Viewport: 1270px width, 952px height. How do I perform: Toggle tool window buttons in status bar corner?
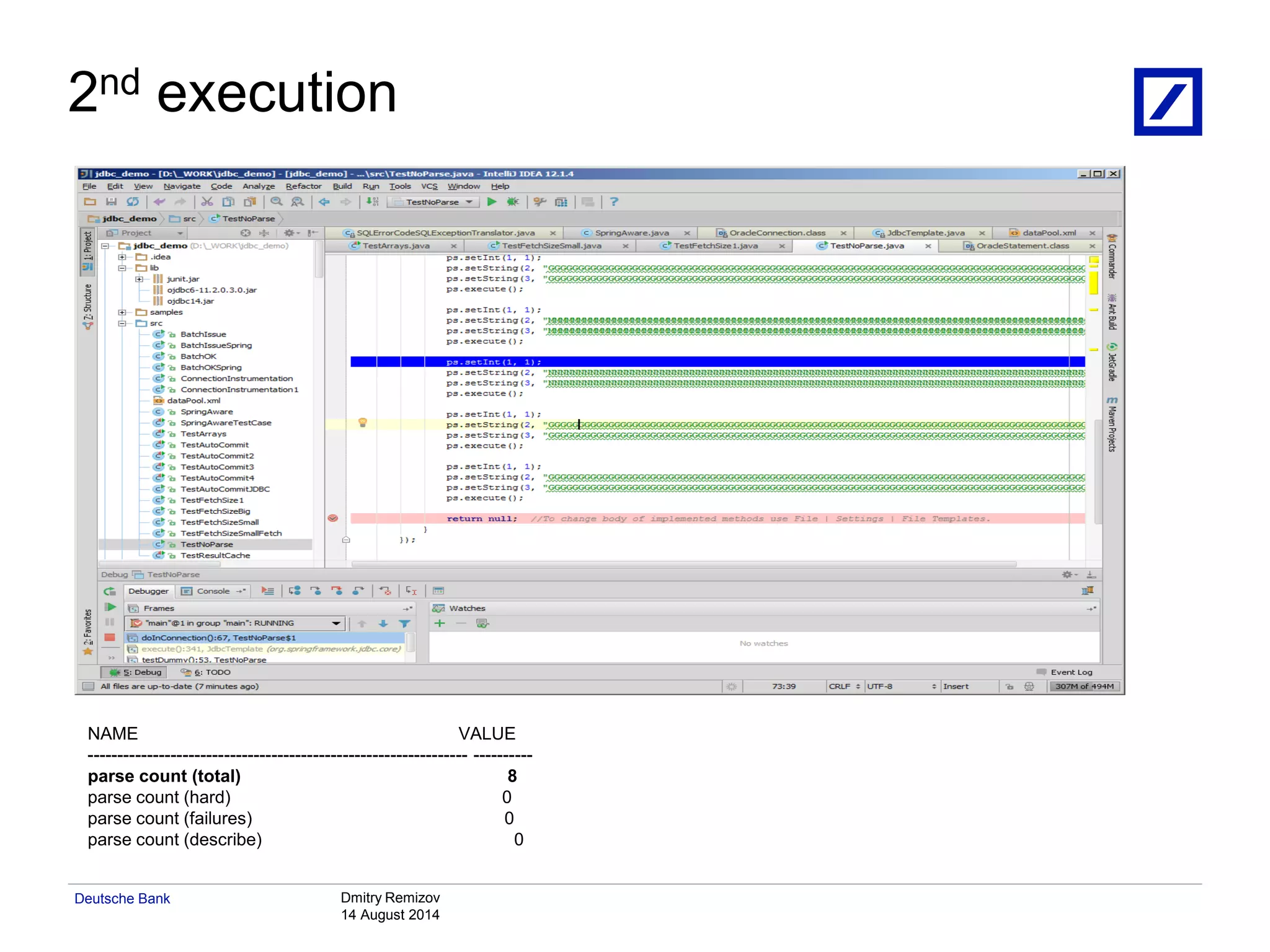tap(88, 686)
